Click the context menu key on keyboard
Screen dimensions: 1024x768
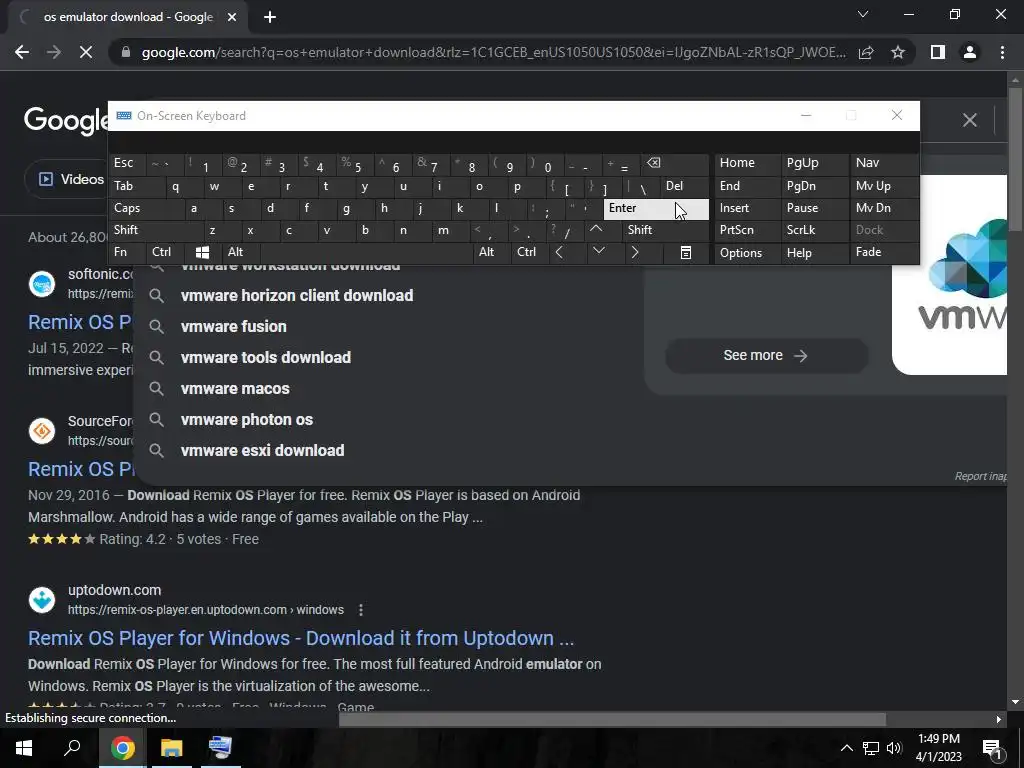[686, 253]
